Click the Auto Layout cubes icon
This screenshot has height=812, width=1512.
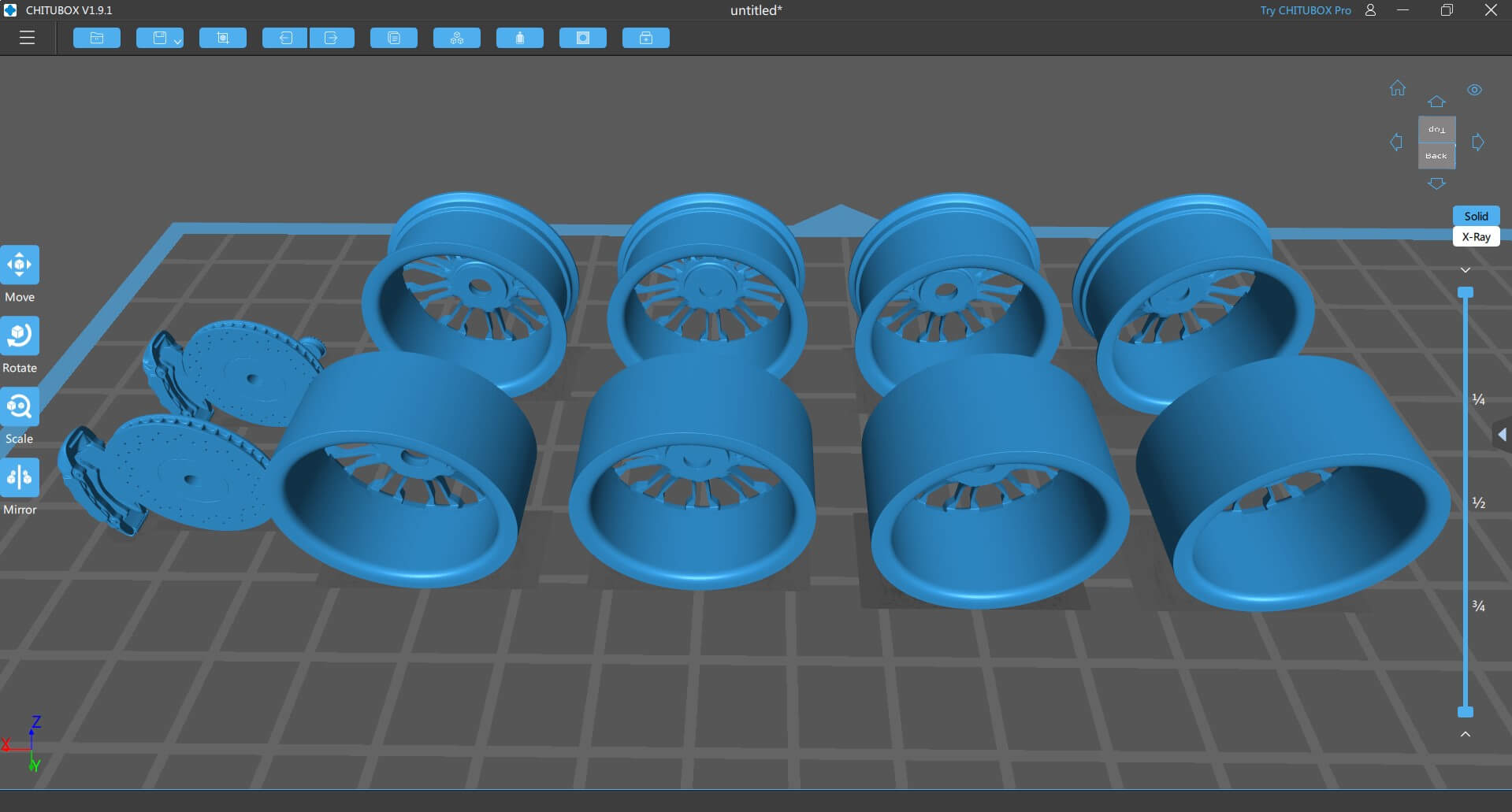457,38
